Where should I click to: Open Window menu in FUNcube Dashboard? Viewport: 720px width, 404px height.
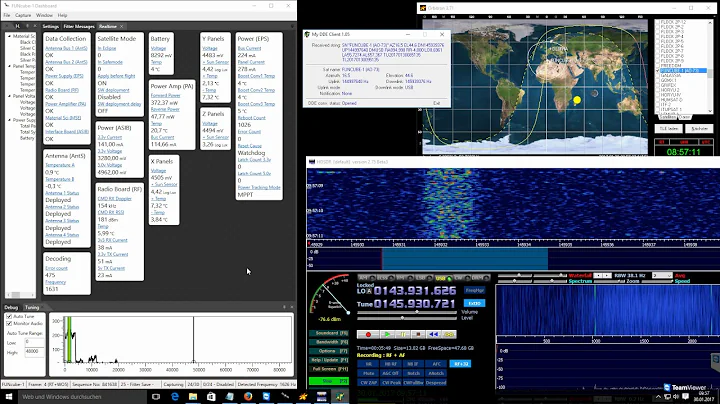pyautogui.click(x=44, y=15)
